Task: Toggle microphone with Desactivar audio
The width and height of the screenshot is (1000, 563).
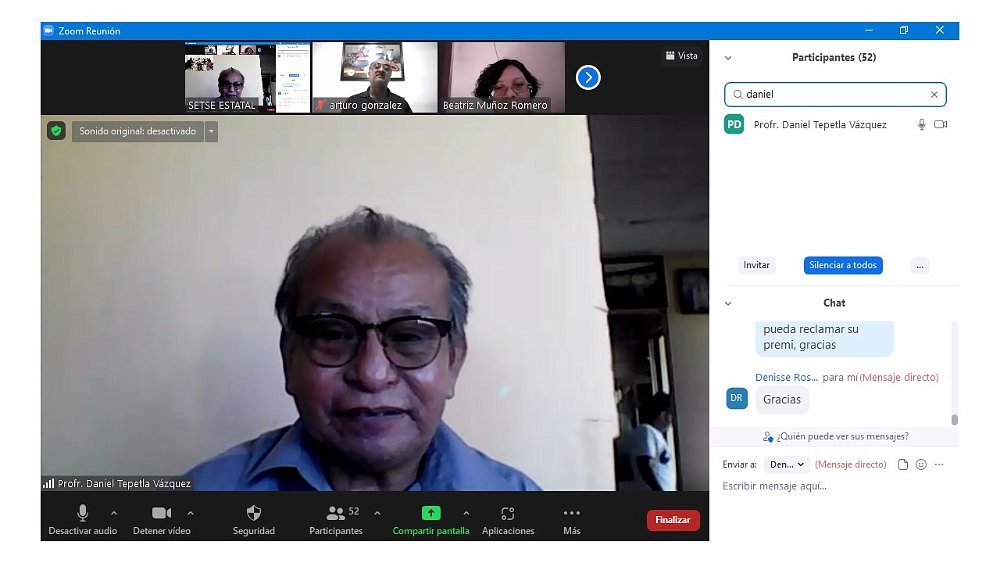Action: [x=83, y=513]
